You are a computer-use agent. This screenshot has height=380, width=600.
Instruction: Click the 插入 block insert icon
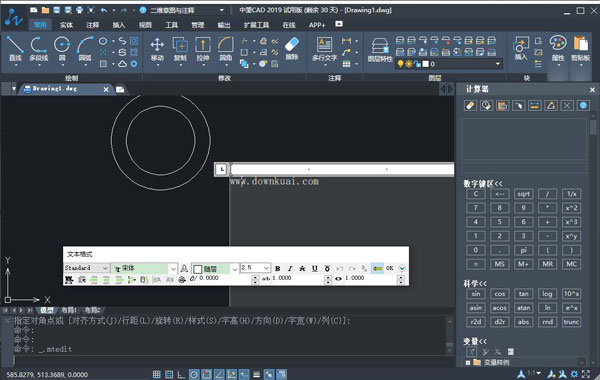[520, 48]
